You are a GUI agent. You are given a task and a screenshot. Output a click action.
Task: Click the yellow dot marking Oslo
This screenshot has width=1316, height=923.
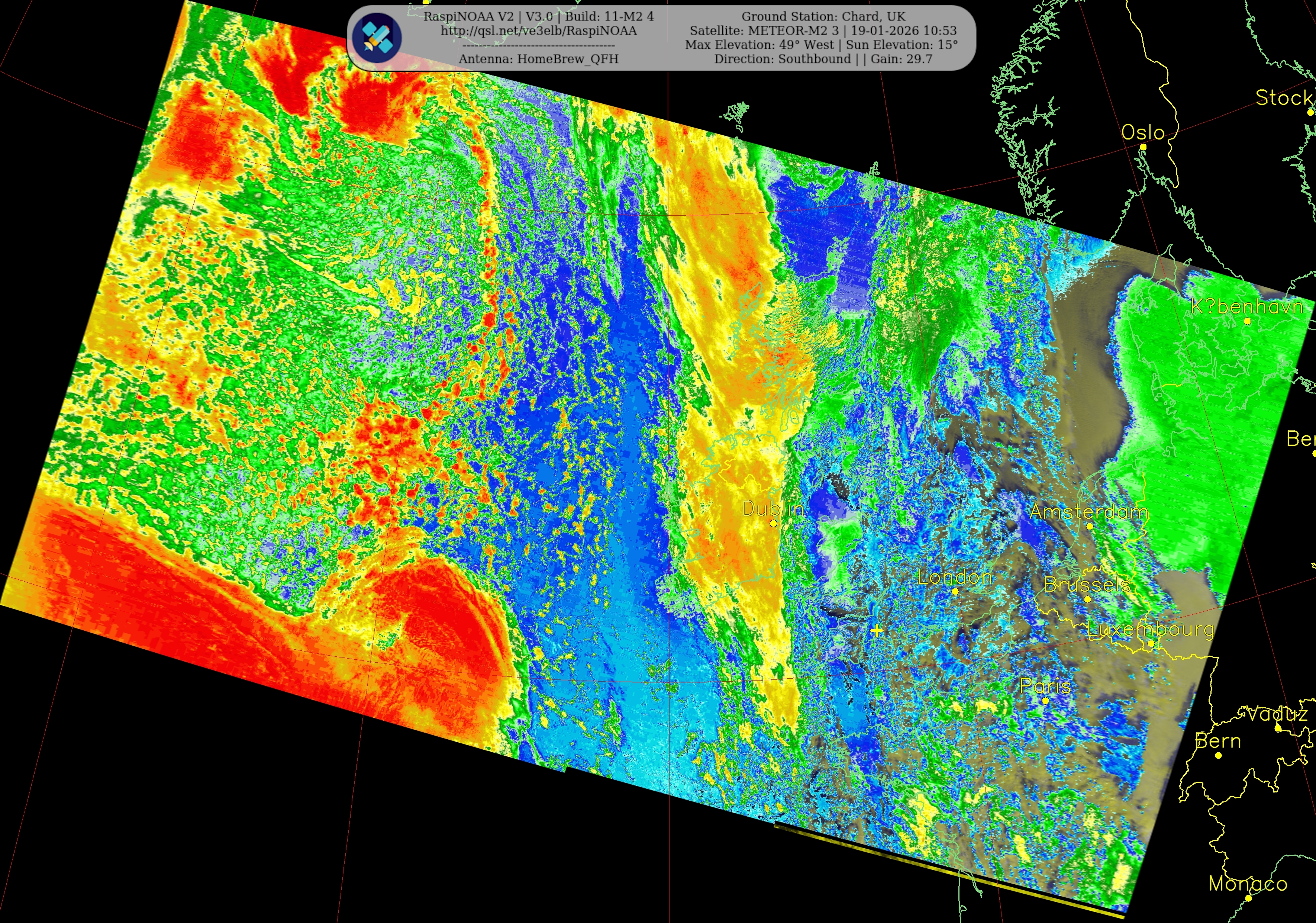point(1143,147)
